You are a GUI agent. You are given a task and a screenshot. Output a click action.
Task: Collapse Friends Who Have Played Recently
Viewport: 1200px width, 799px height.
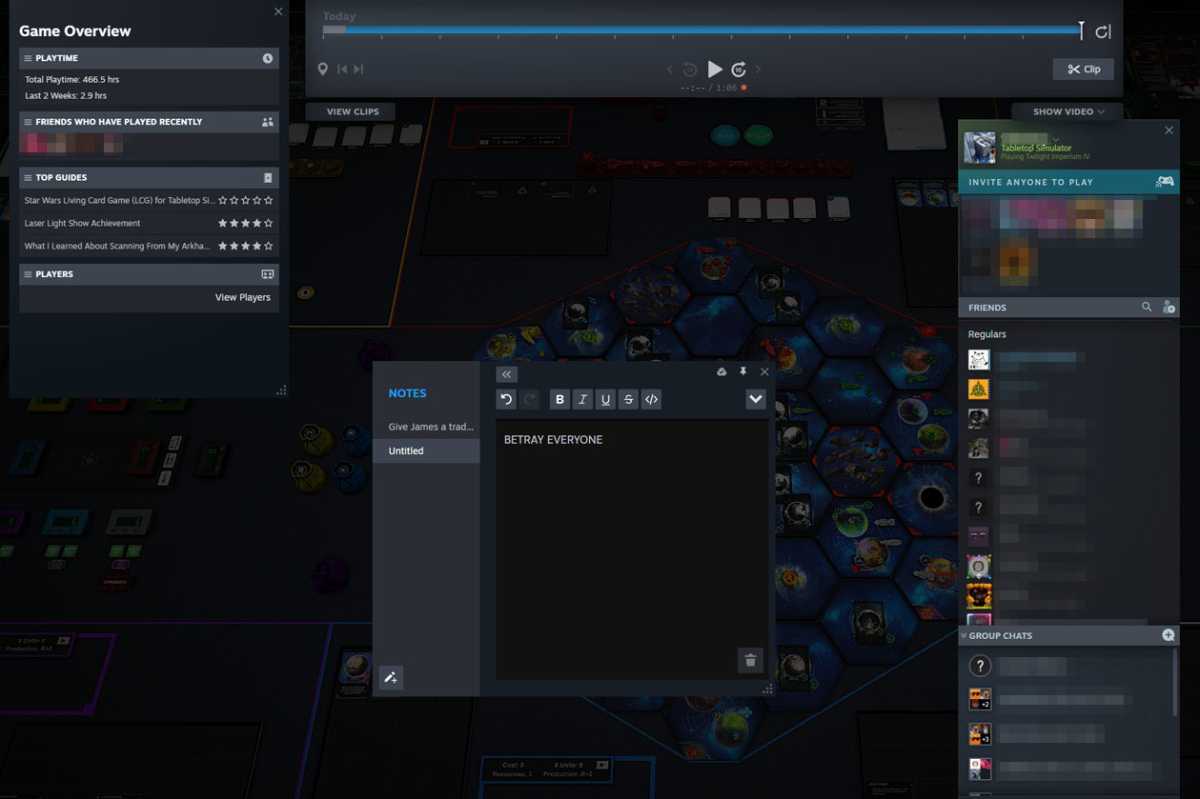pos(149,122)
